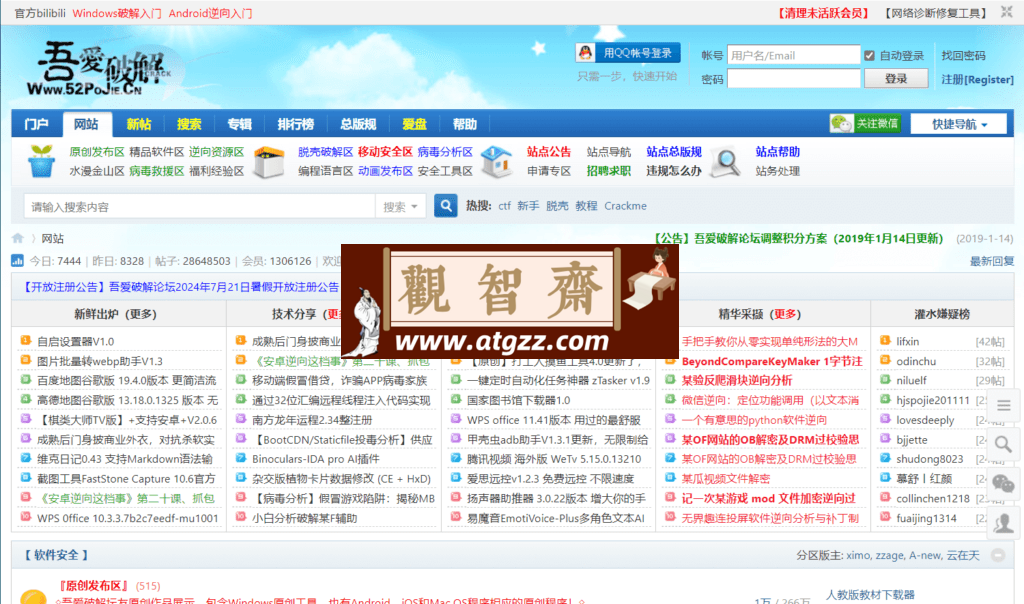Click the orange folder icon beside 原创发布区 forum
Screen dimensions: 1024x604
click(33, 596)
